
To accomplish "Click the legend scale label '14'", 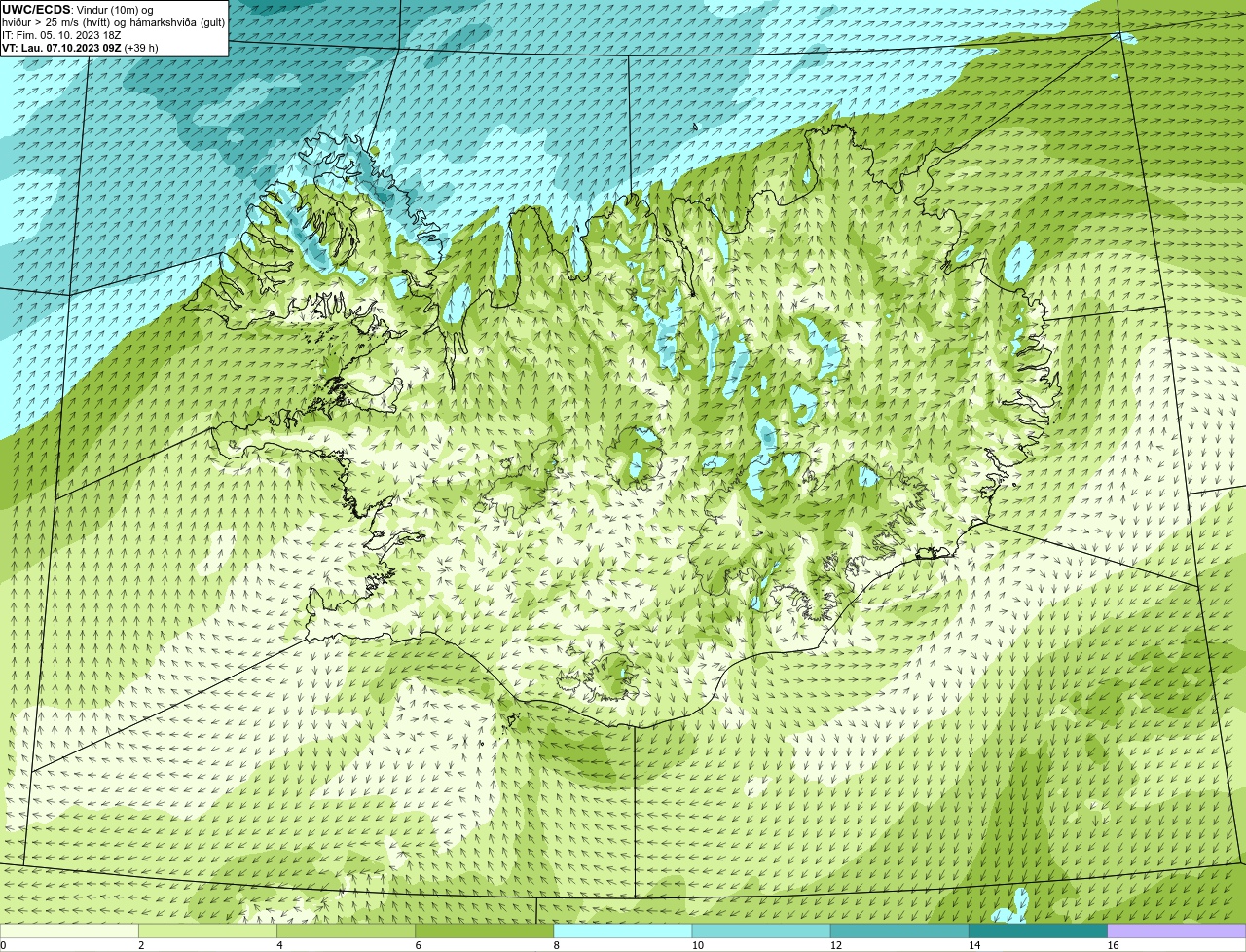I will 973,945.
